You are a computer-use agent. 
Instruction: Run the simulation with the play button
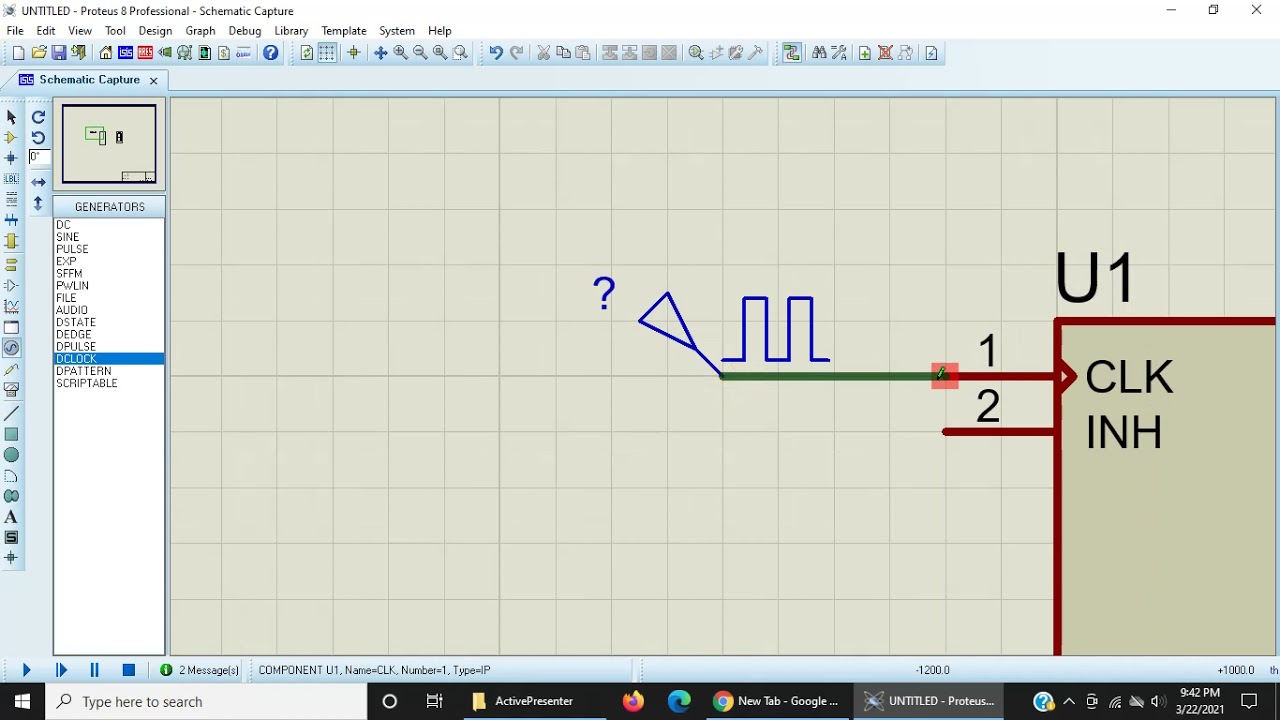pos(27,670)
